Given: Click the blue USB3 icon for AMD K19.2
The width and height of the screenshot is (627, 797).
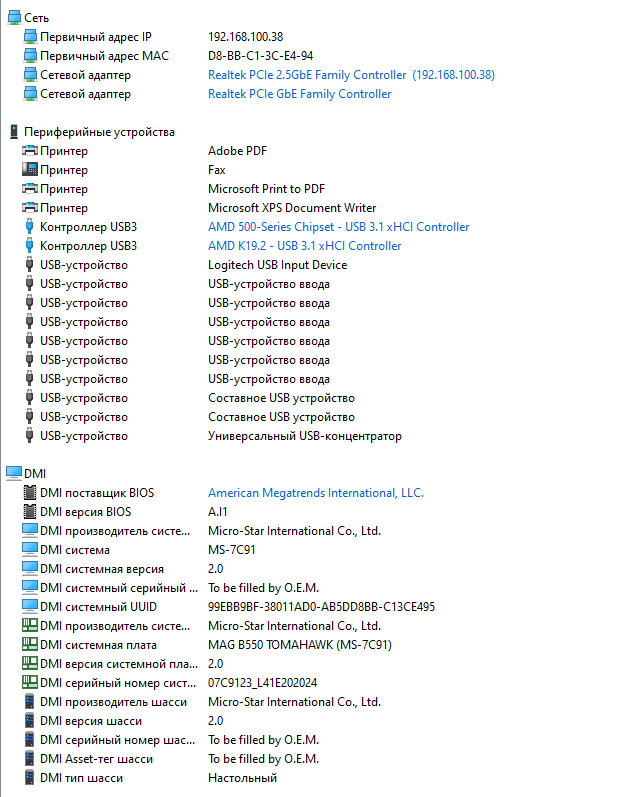Looking at the screenshot, I should pyautogui.click(x=29, y=246).
